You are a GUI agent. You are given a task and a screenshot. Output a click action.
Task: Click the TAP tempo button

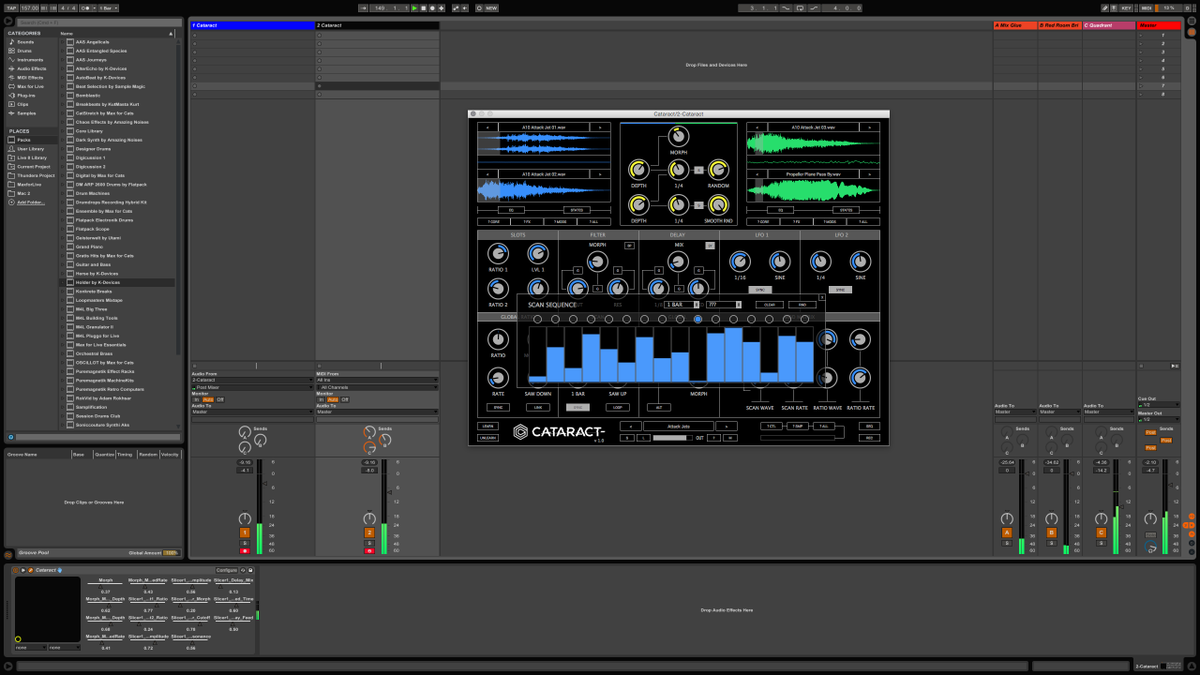pos(11,8)
